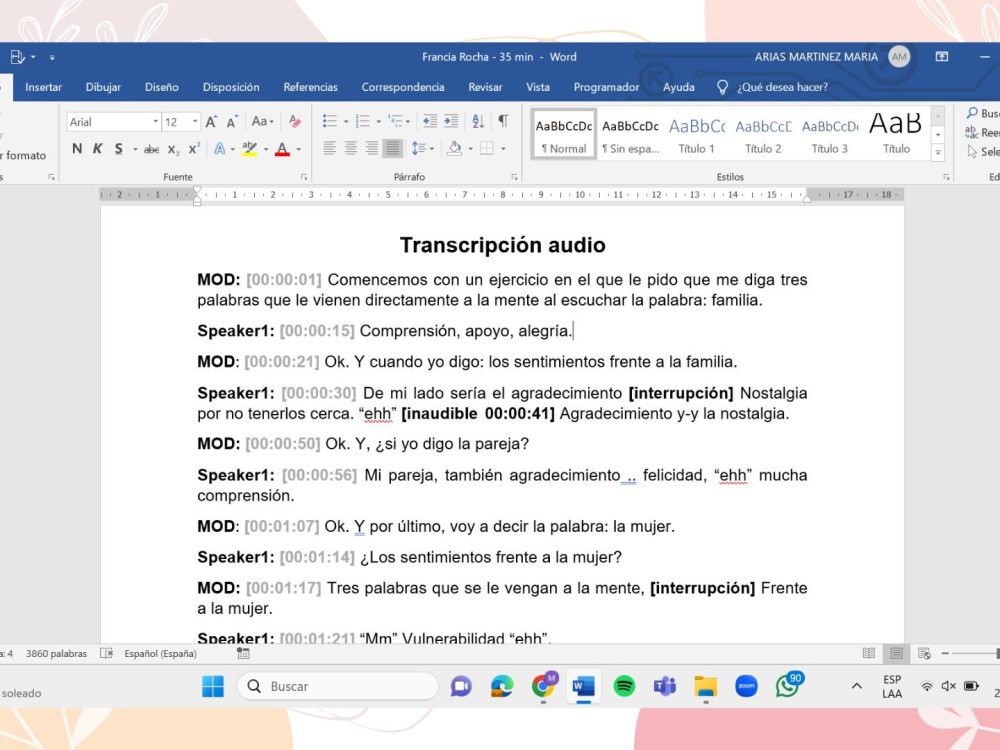The width and height of the screenshot is (1000, 750).
Task: Click the Español (España) language indicator
Action: coord(160,654)
